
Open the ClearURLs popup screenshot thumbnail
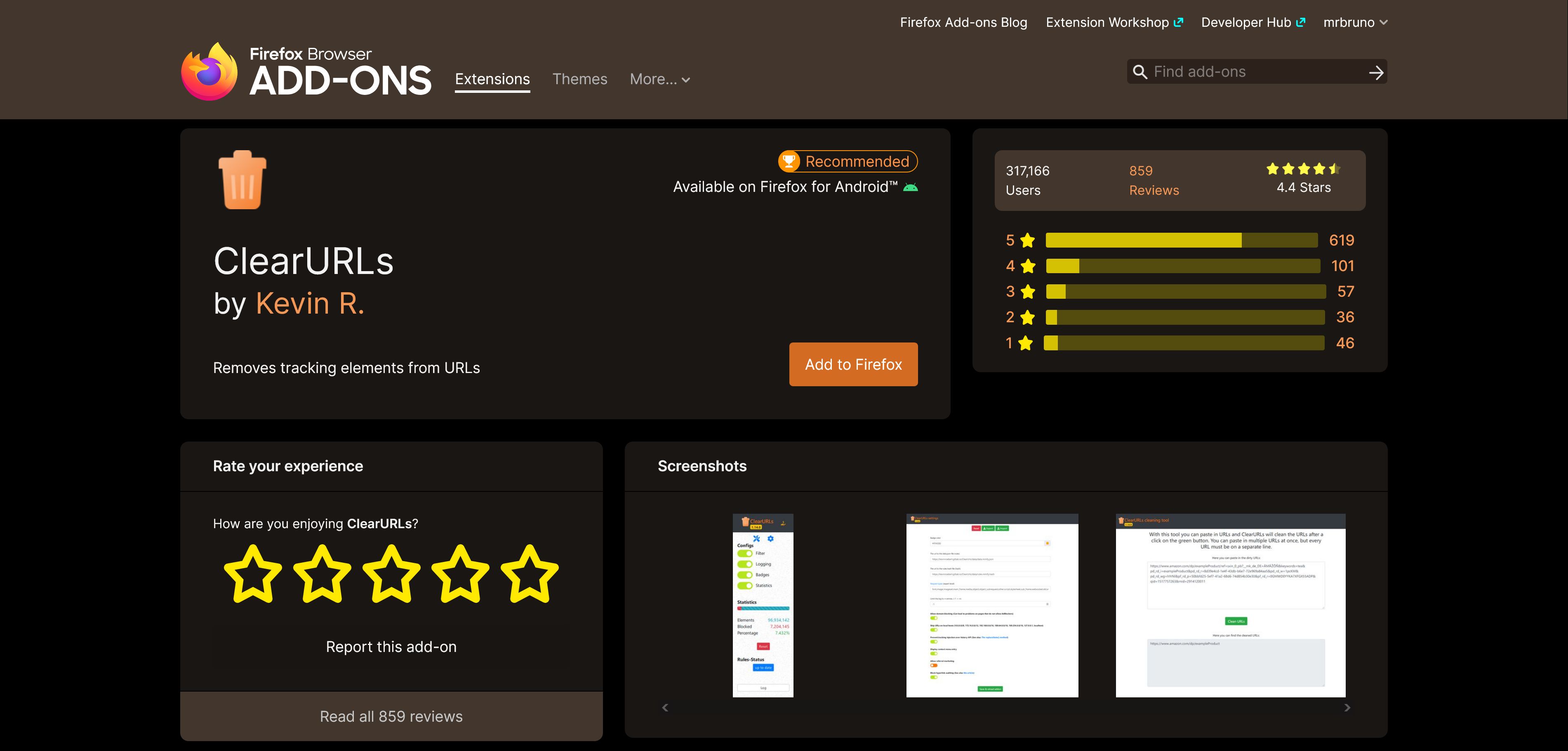[763, 605]
